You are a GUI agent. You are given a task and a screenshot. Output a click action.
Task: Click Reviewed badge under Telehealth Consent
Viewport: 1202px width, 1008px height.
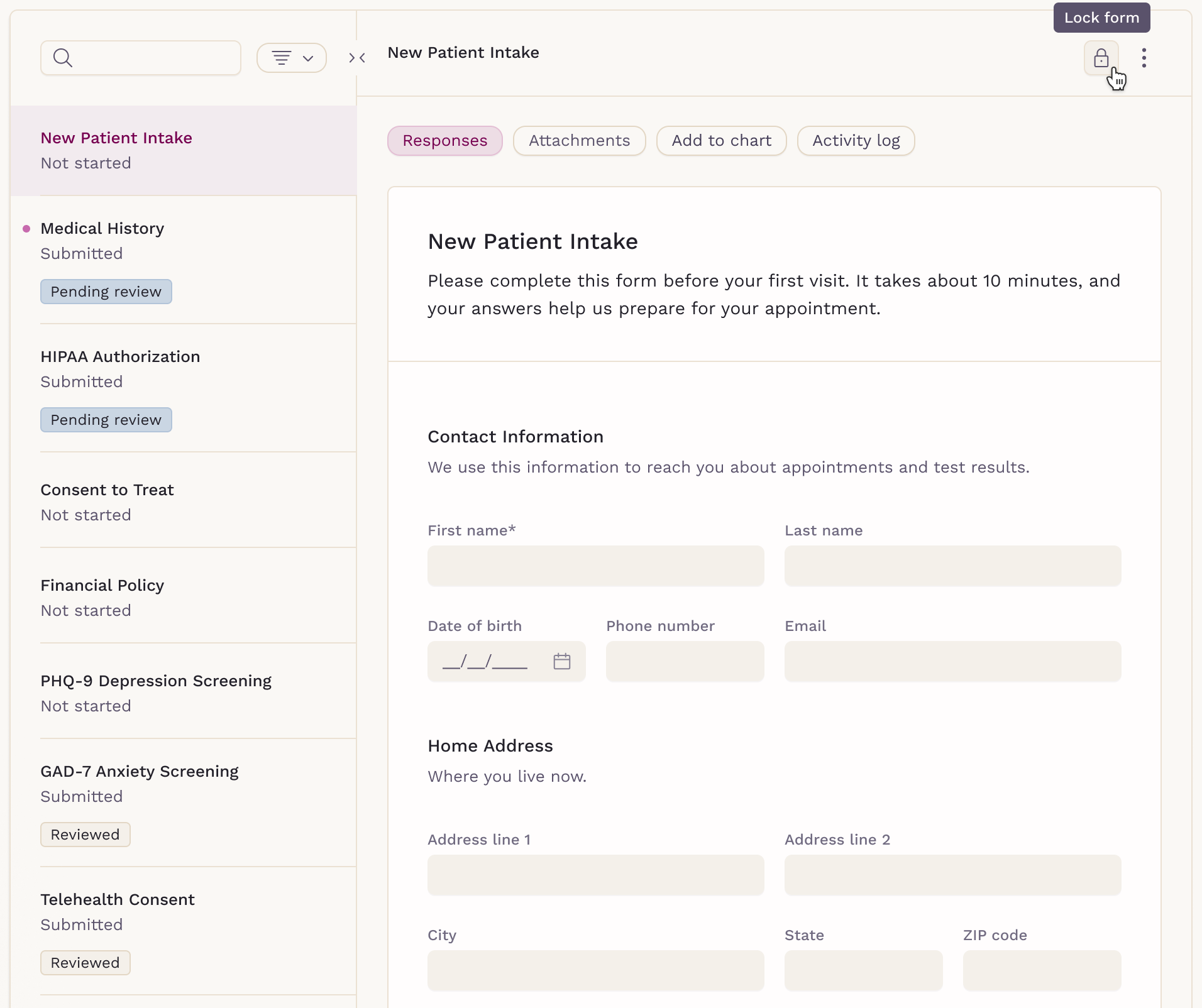click(x=85, y=963)
